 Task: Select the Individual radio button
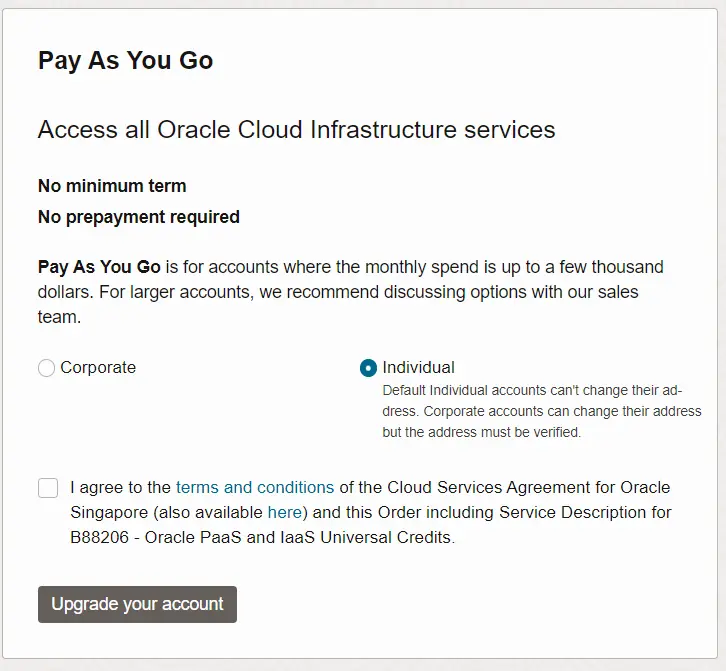pyautogui.click(x=368, y=368)
